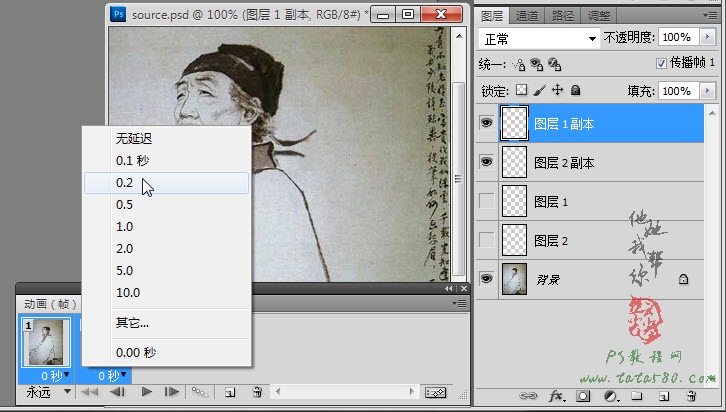Switch to the 路径 tab
This screenshot has width=726, height=412.
563,16
